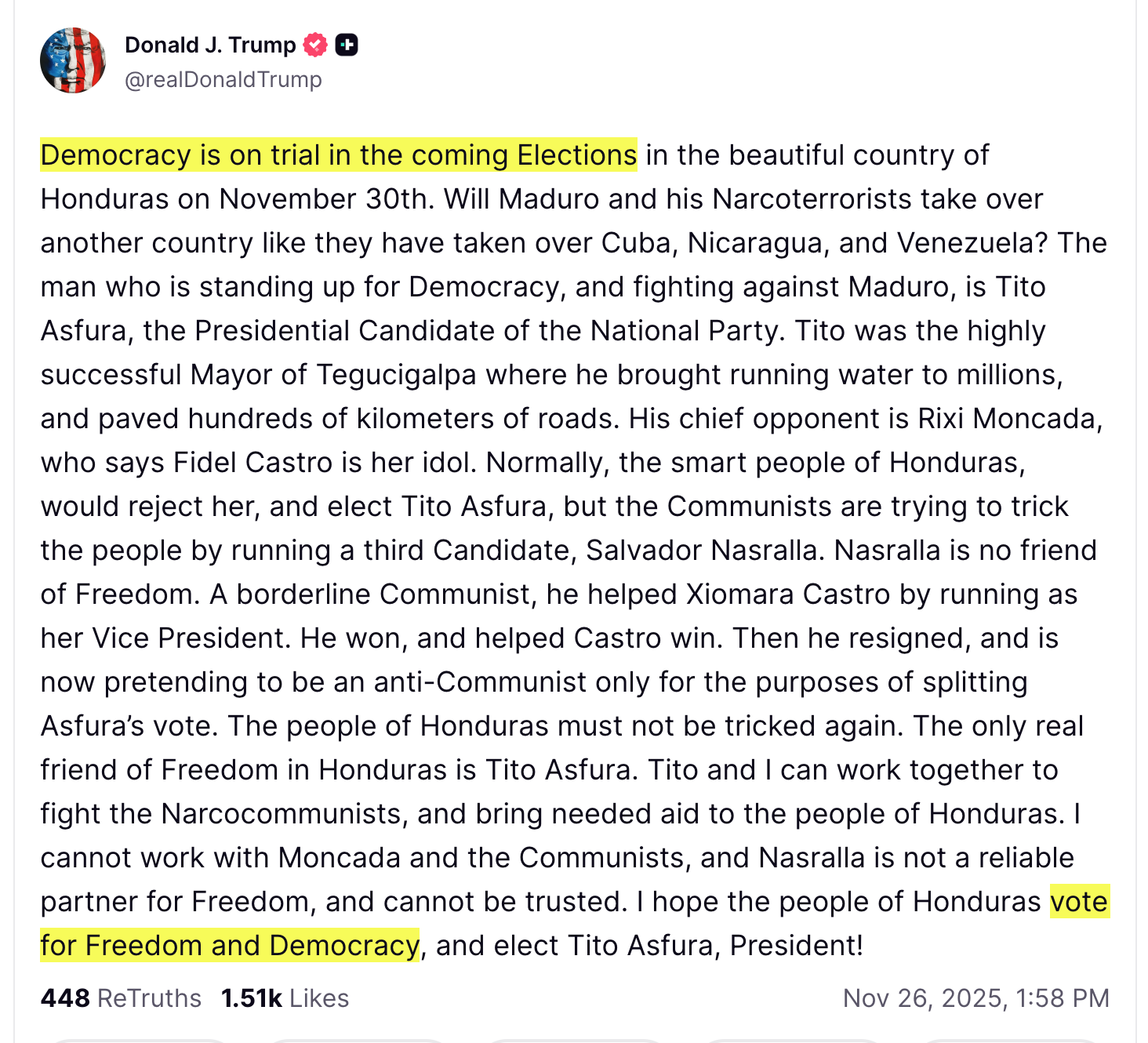
Task: Click the word 'Narcocommunists' in the post
Action: 285,814
